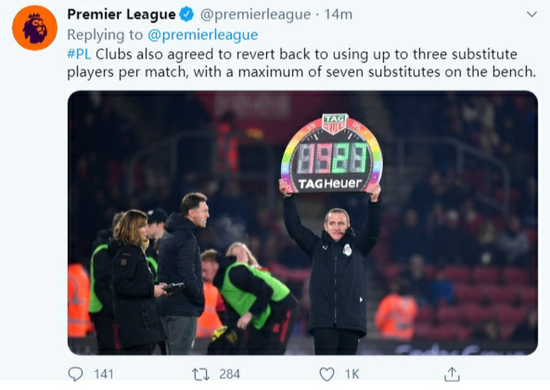This screenshot has width=550, height=390.
Task: Click the TAG Heuer board in photo
Action: pyautogui.click(x=331, y=154)
